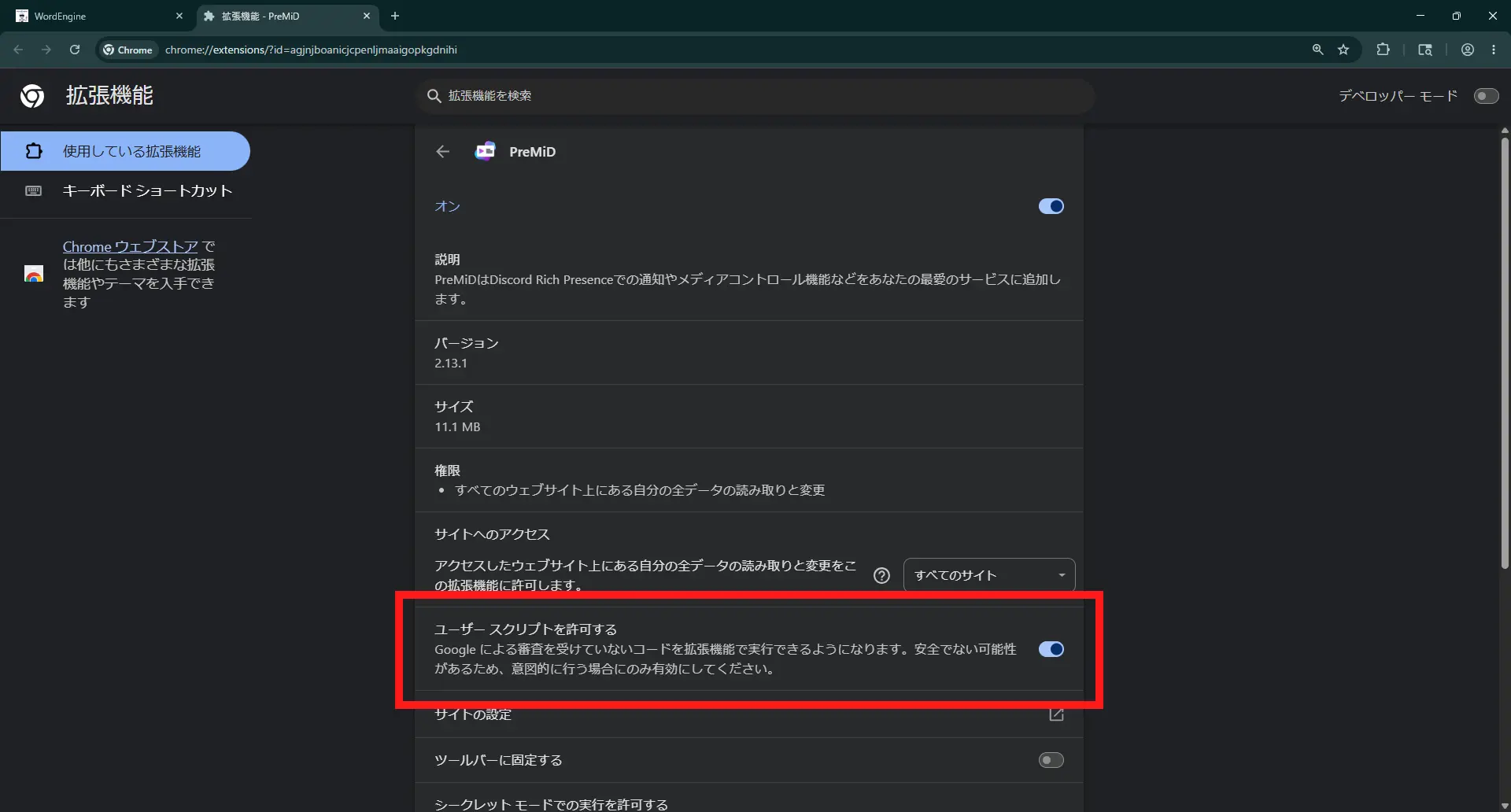Close the 拡張機能 - PreMiD tab
The height and width of the screenshot is (812, 1511).
367,16
